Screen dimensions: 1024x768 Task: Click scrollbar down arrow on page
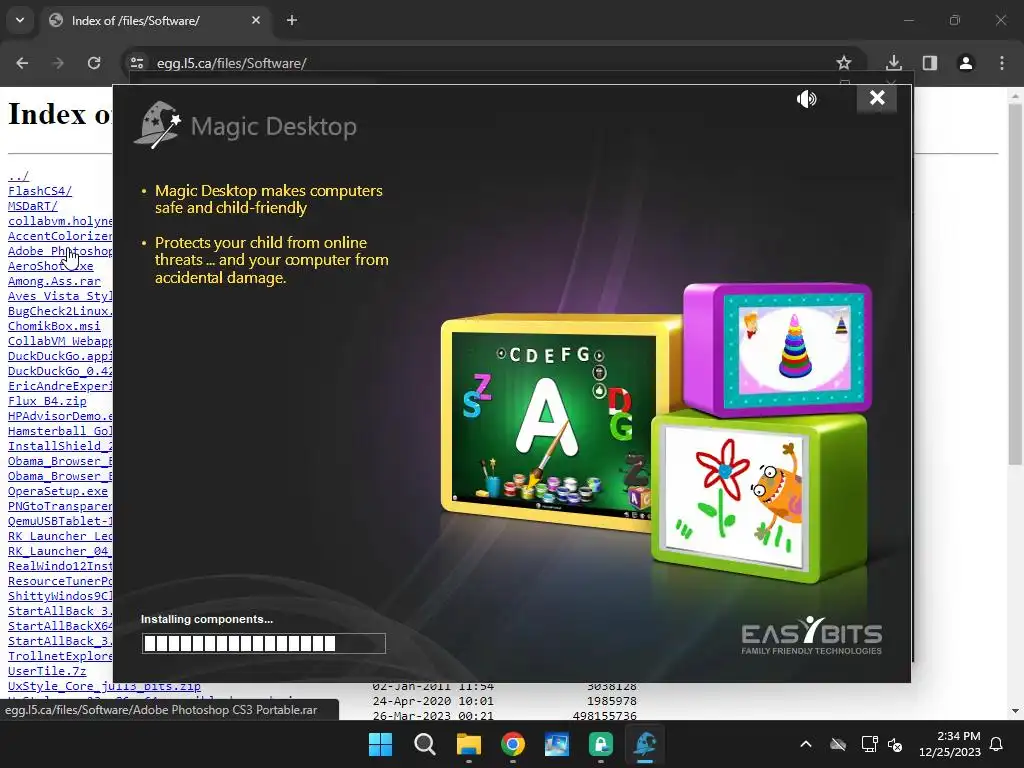tap(1015, 711)
